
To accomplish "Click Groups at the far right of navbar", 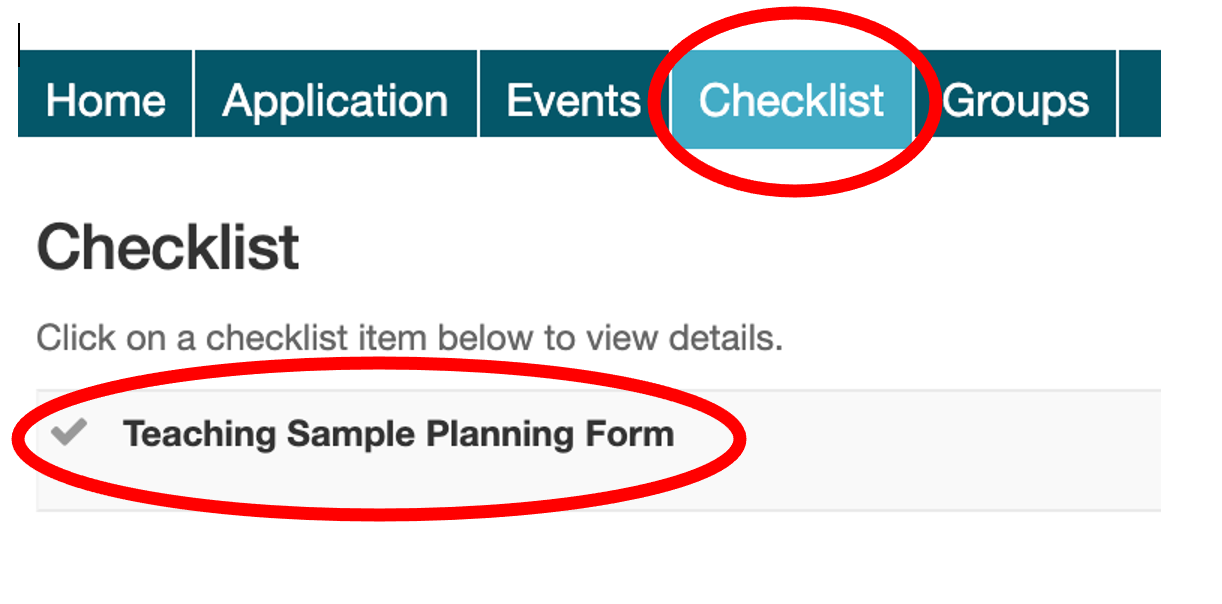I will 1015,98.
